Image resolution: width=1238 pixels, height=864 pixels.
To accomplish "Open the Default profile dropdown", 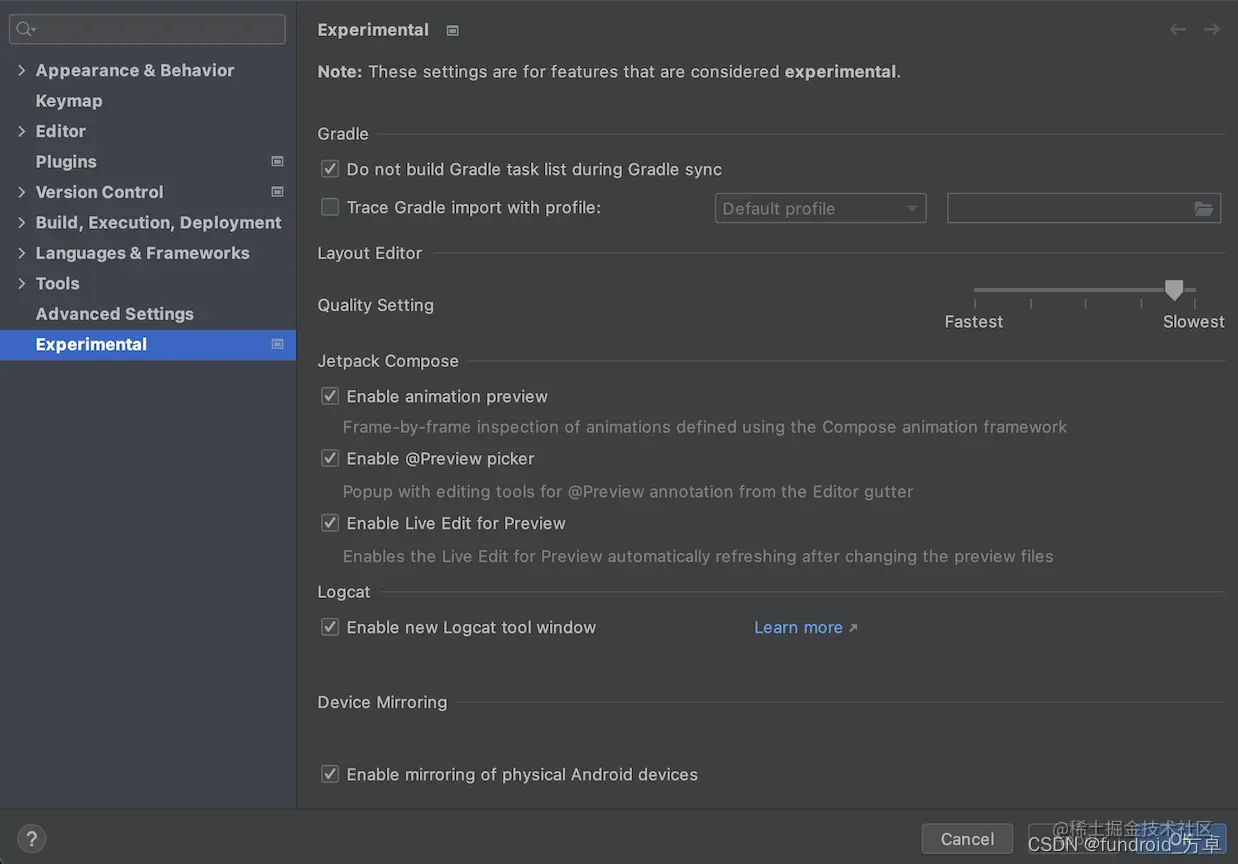I will (x=820, y=209).
